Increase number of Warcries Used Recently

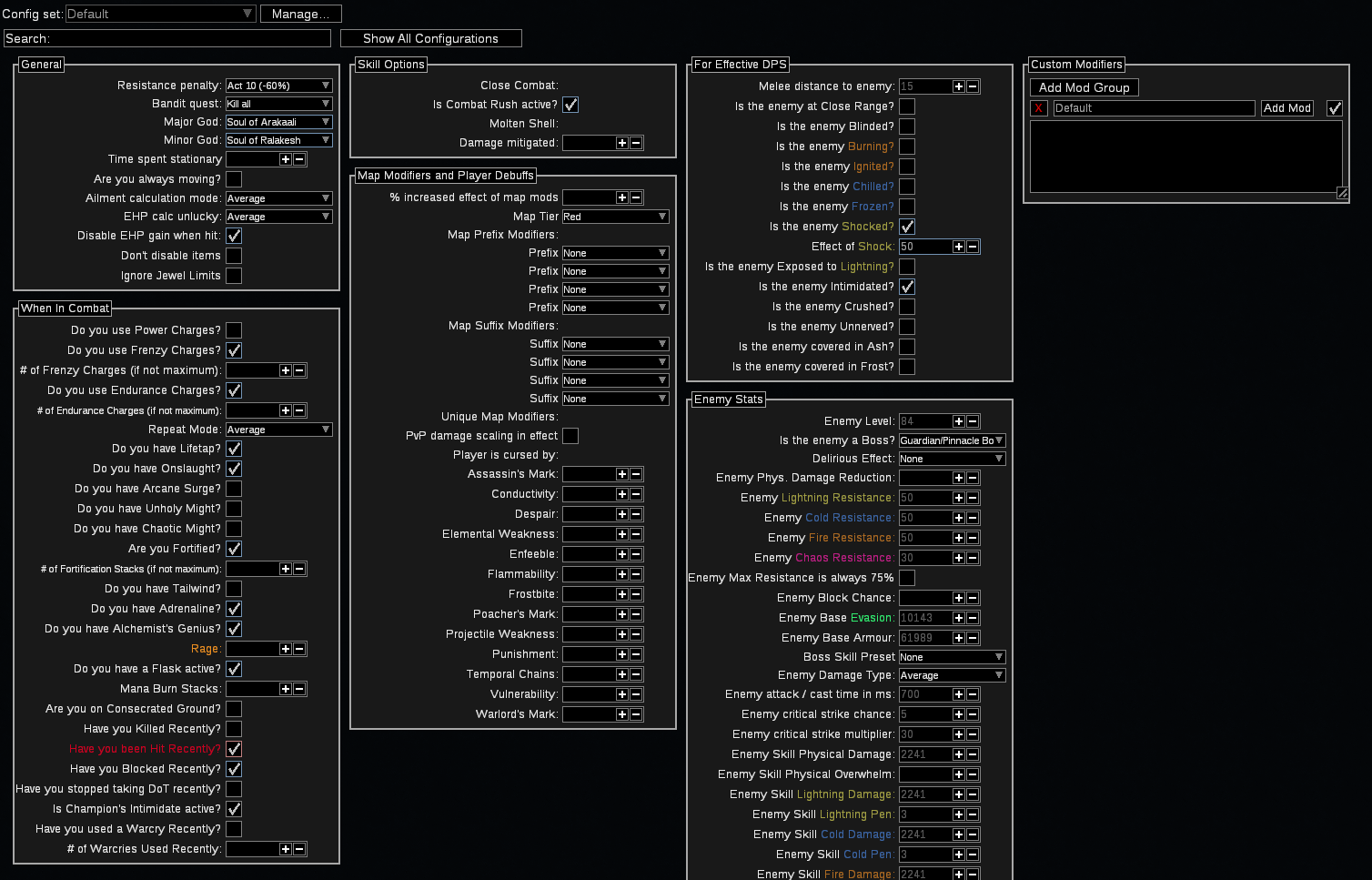pyautogui.click(x=286, y=849)
